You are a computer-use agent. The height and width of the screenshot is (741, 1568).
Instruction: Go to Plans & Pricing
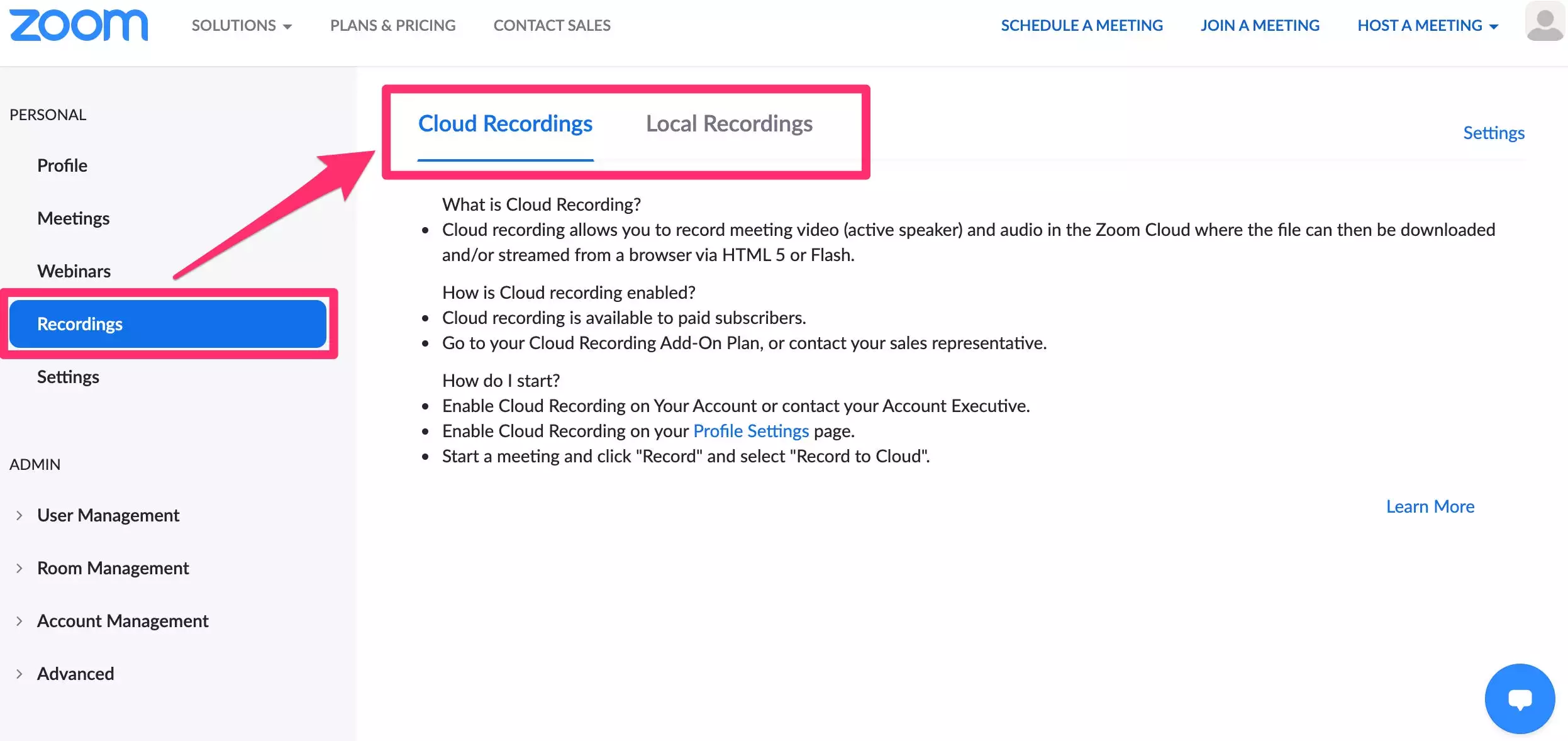[392, 25]
